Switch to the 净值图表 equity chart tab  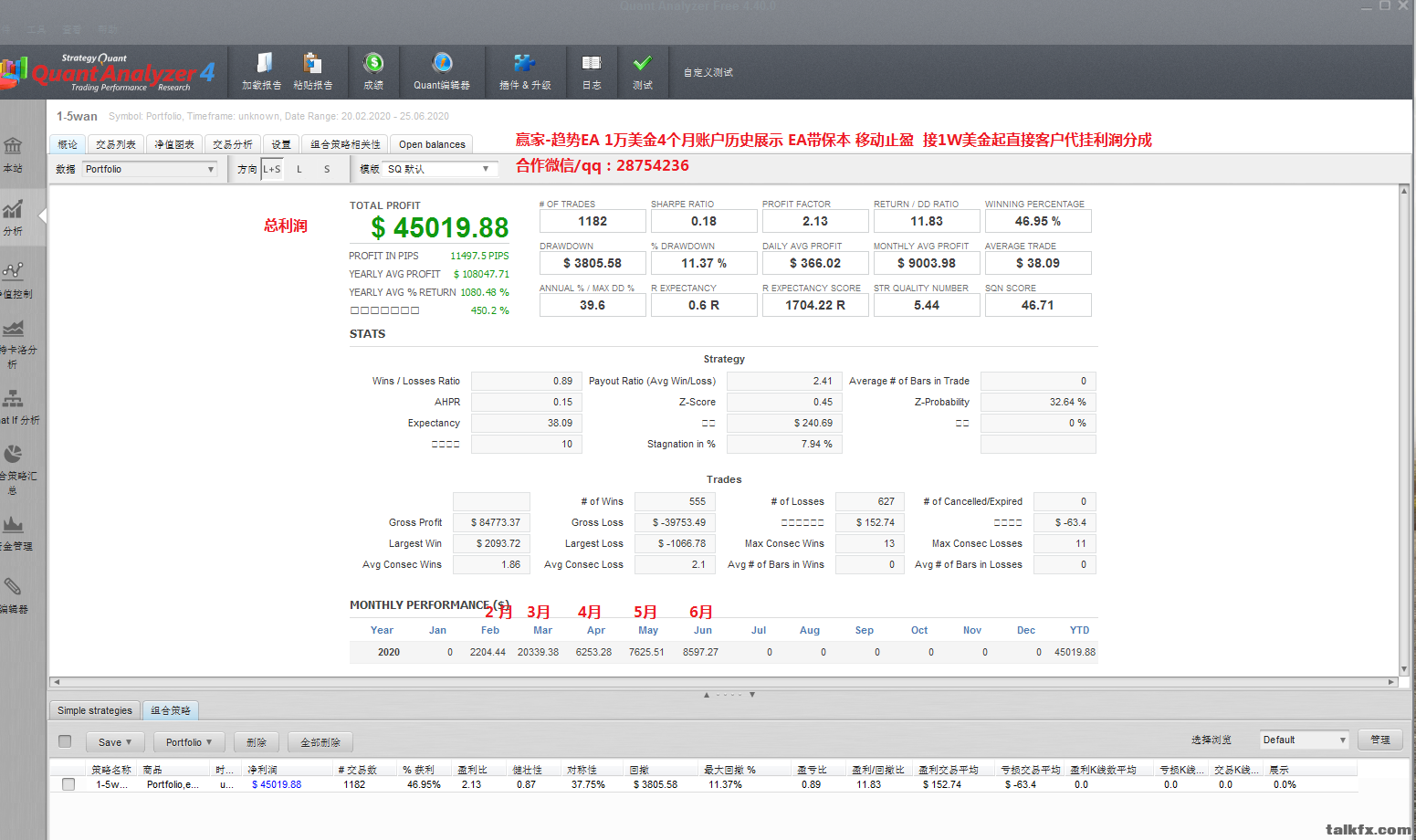[x=174, y=144]
